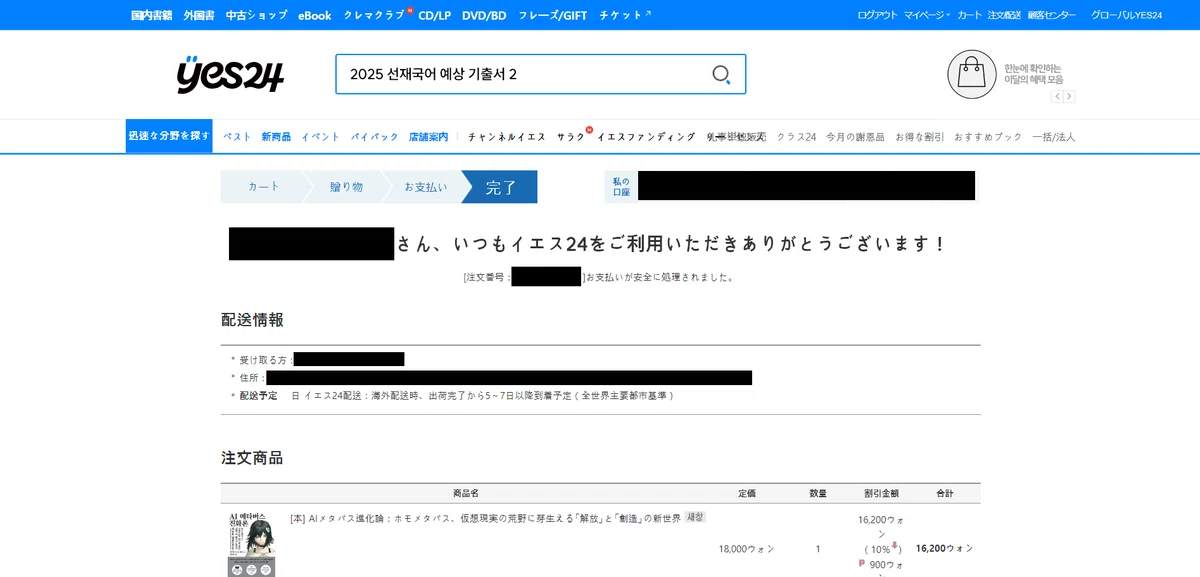
Task: Open サラク link
Action: pyautogui.click(x=571, y=137)
